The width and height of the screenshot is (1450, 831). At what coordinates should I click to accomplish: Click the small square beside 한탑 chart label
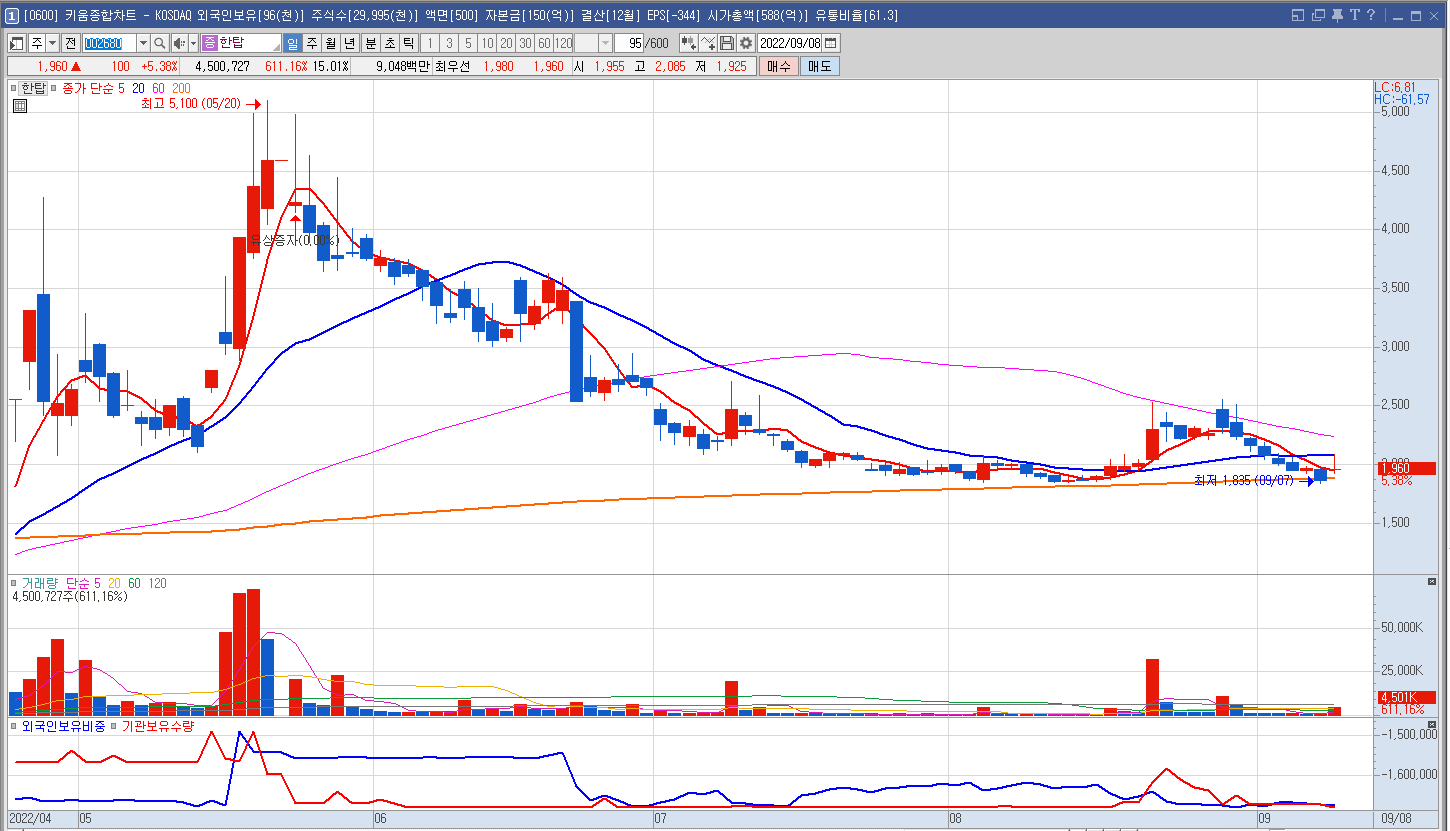point(14,88)
